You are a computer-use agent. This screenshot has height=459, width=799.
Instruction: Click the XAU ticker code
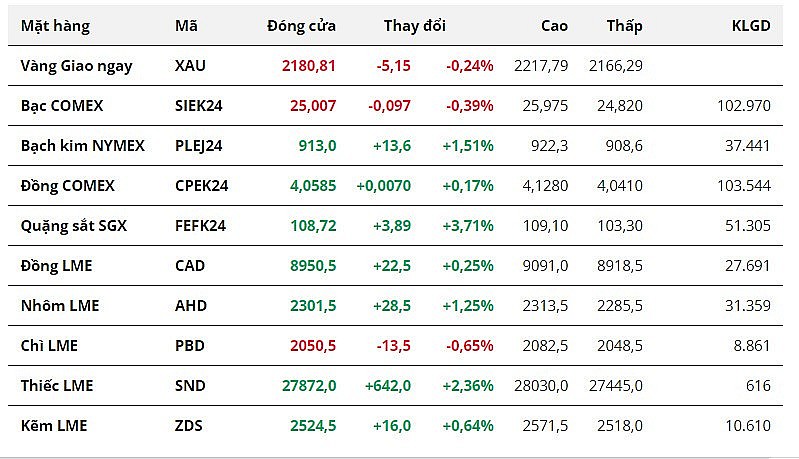click(190, 66)
